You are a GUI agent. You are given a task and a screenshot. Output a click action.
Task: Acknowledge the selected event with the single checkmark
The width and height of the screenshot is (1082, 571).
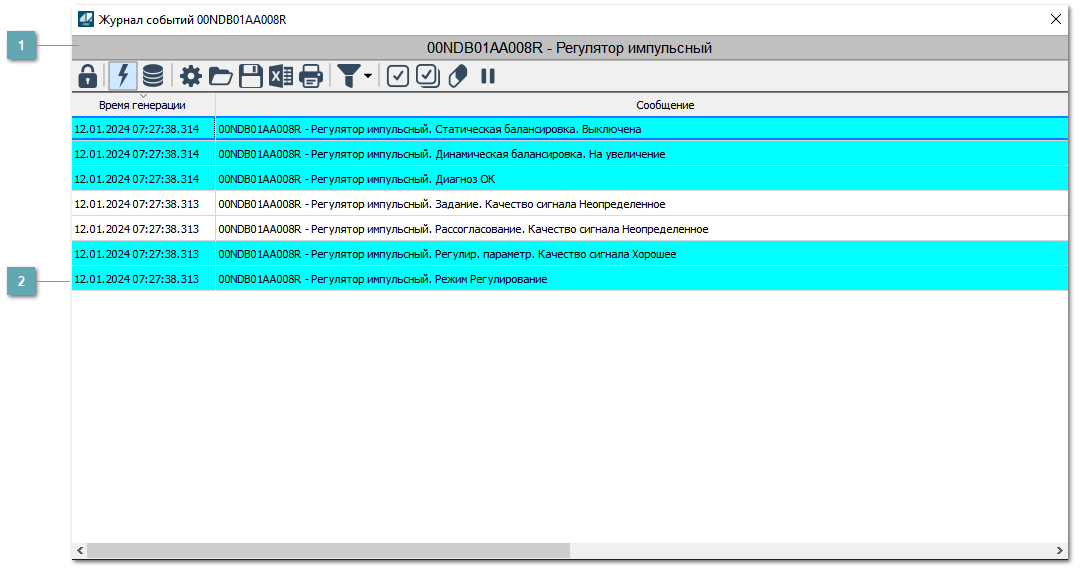(x=398, y=76)
